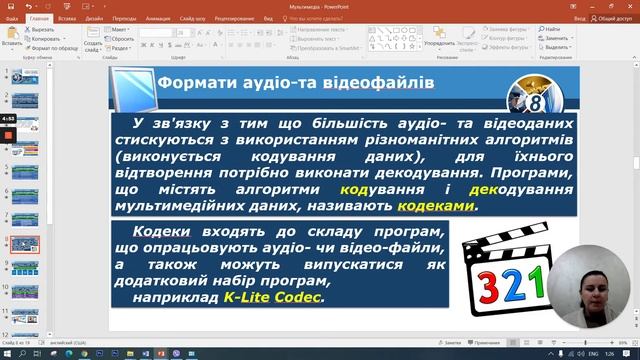Screen dimensions: 640x360
Task: Select slide 10 thumbnail
Action: [25, 292]
